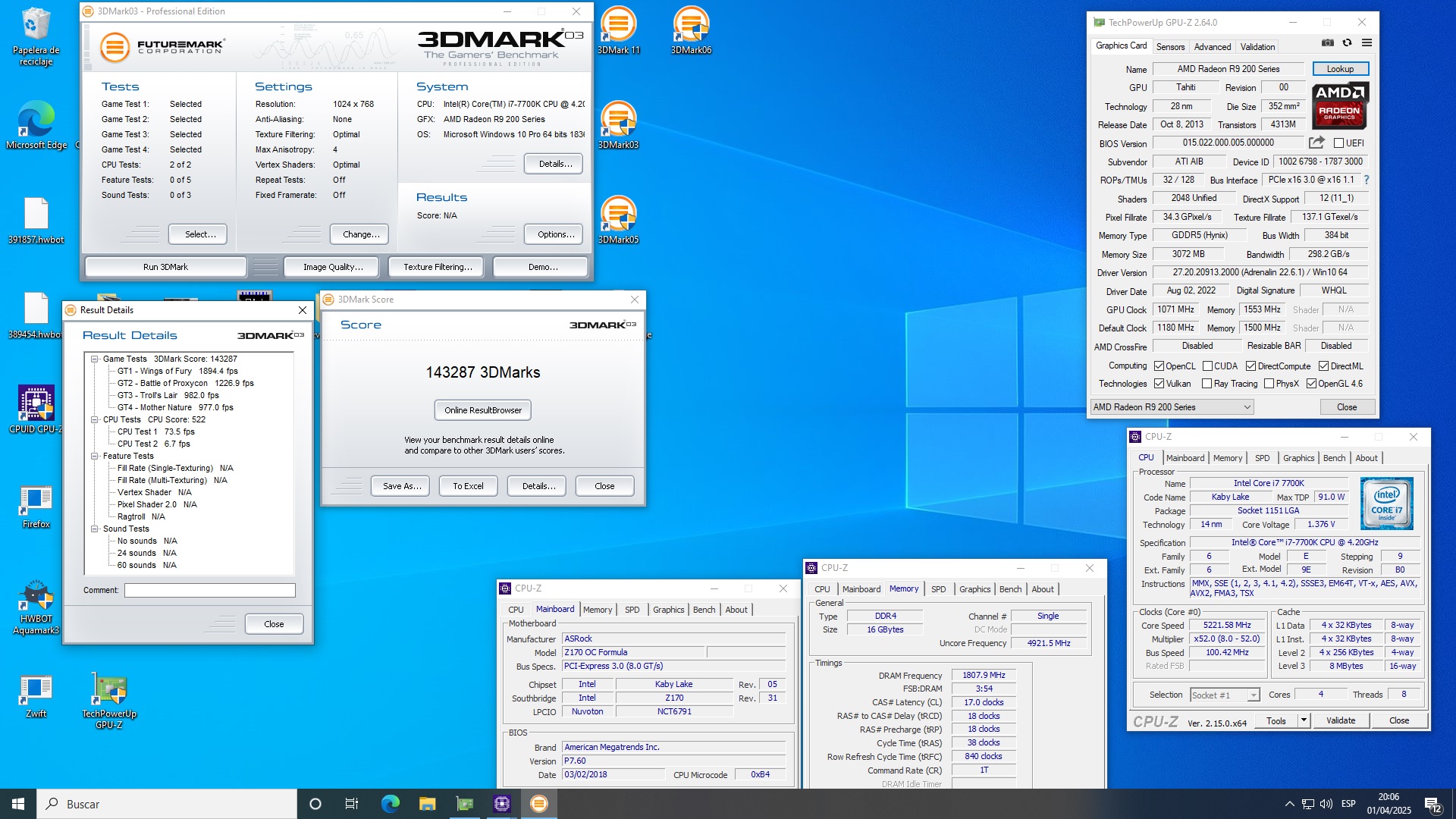Open CPUID CPU-Z desktop shortcut
Viewport: 1456px width, 819px height.
tap(36, 409)
